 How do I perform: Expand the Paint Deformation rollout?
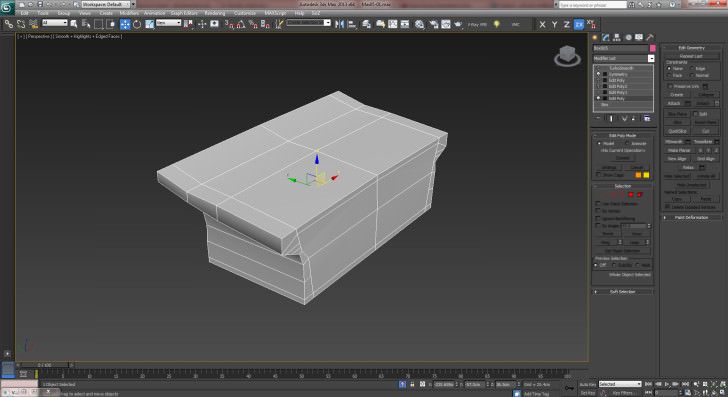pos(692,217)
